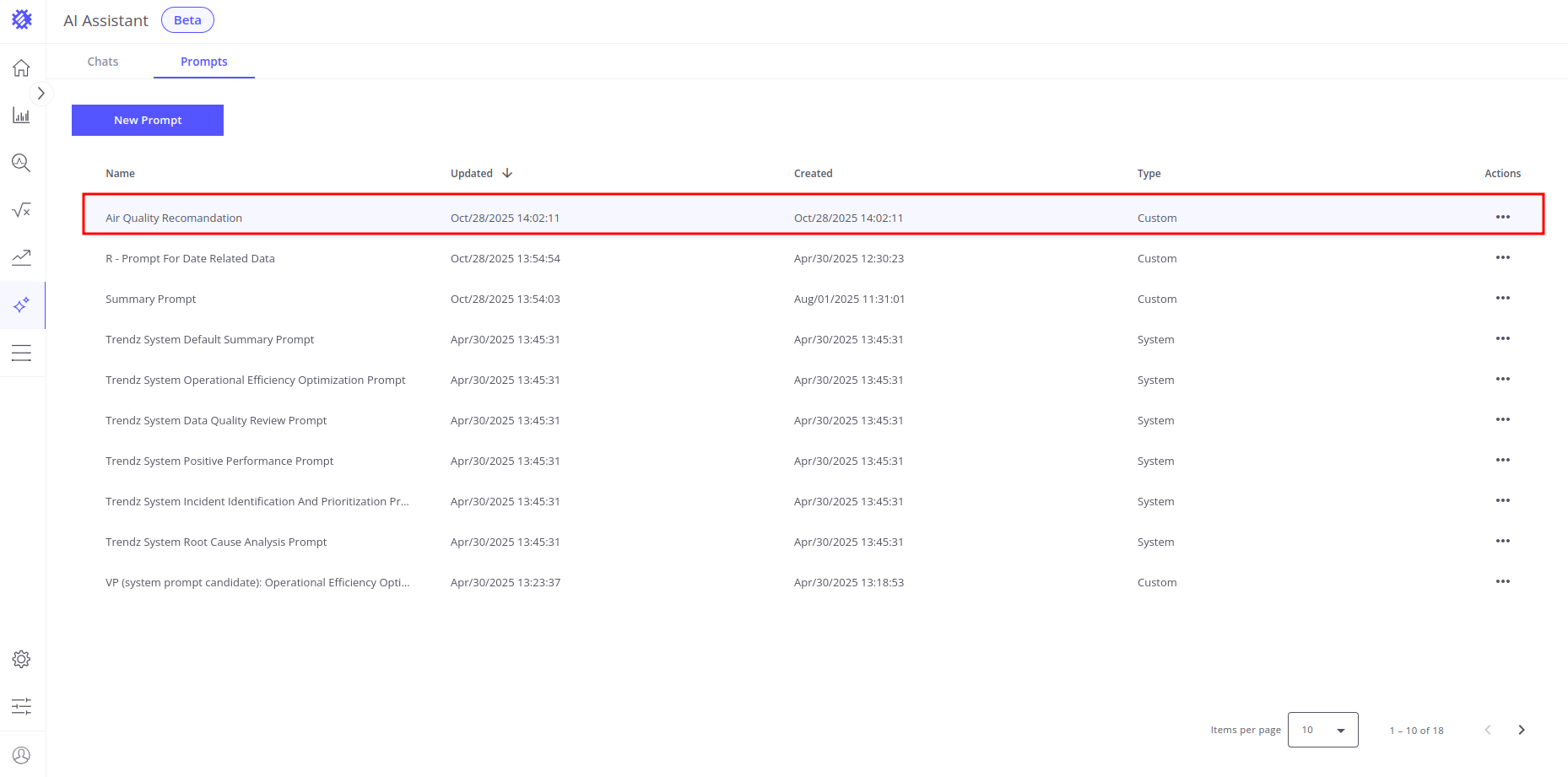Open the bar chart visualizations icon
Image resolution: width=1568 pixels, height=777 pixels.
(22, 116)
